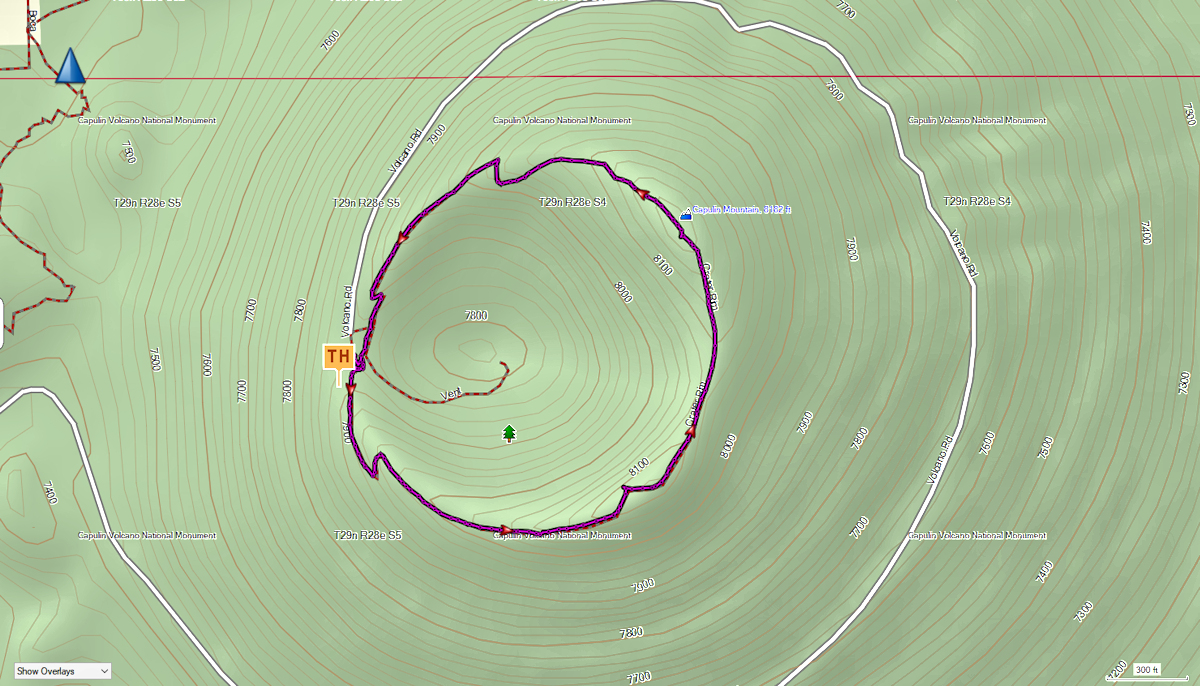Select the Capulin Mountain summit peak icon
Image resolution: width=1200 pixels, height=686 pixels.
(686, 214)
